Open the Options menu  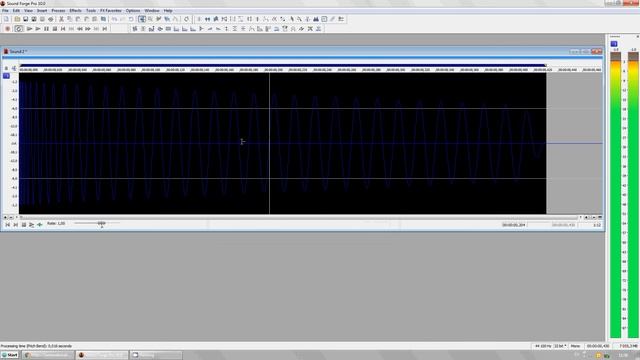point(133,11)
